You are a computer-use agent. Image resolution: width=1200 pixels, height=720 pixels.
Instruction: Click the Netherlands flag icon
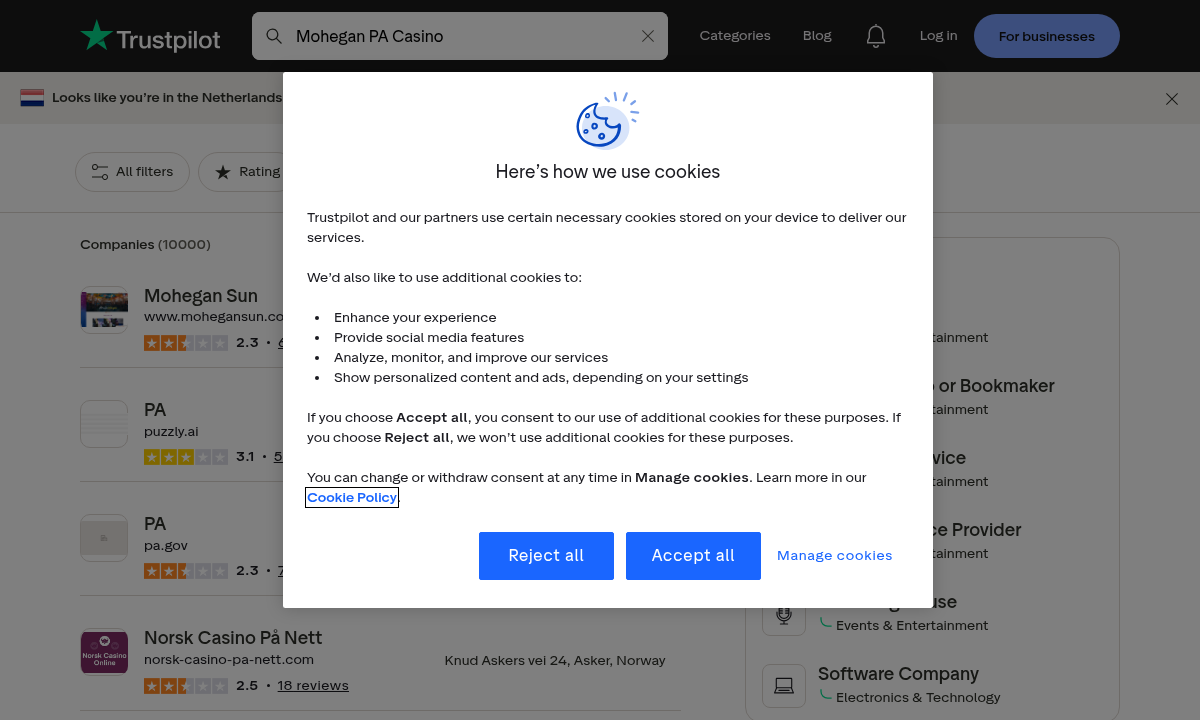point(32,98)
